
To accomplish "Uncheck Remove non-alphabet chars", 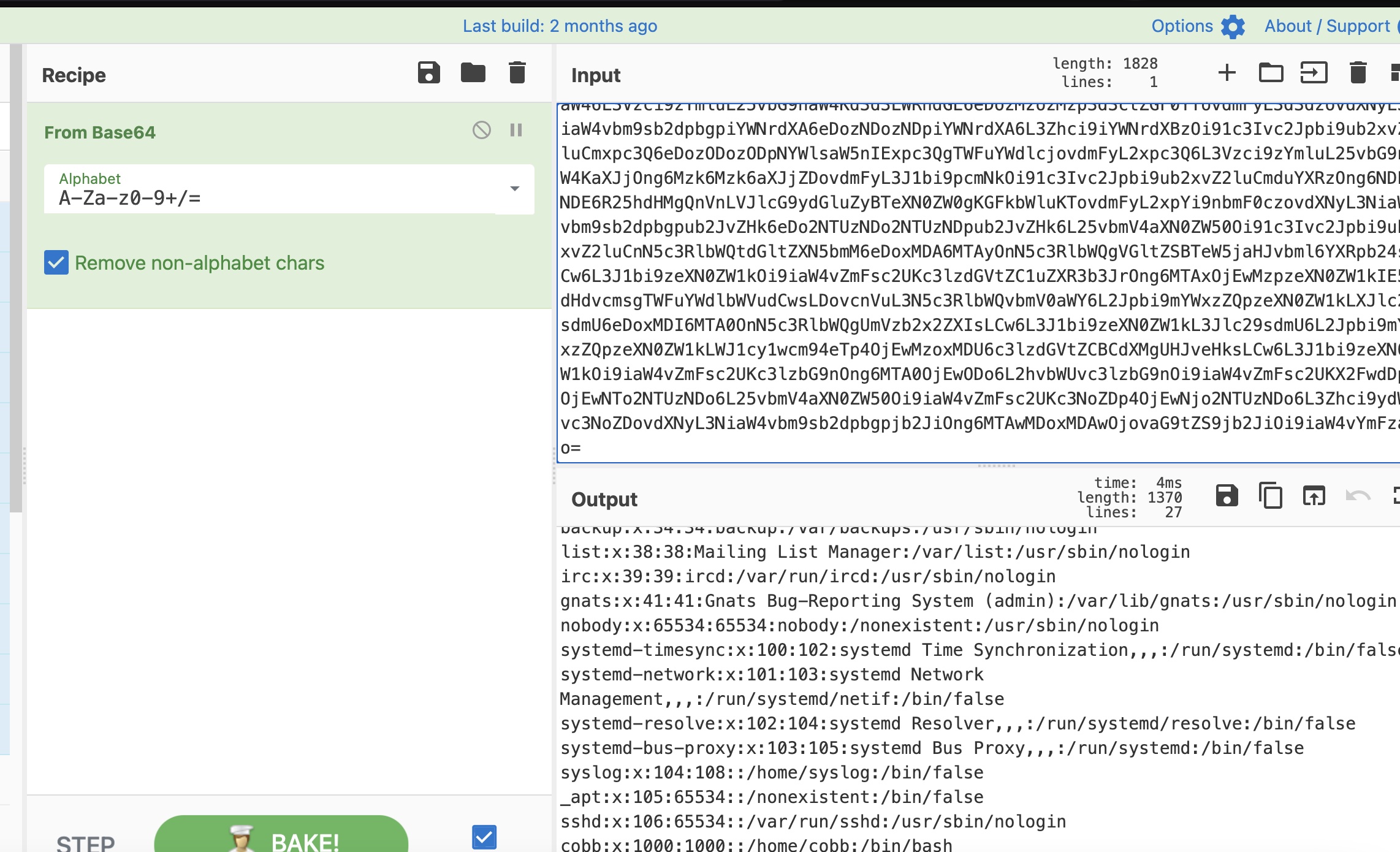I will [x=56, y=263].
